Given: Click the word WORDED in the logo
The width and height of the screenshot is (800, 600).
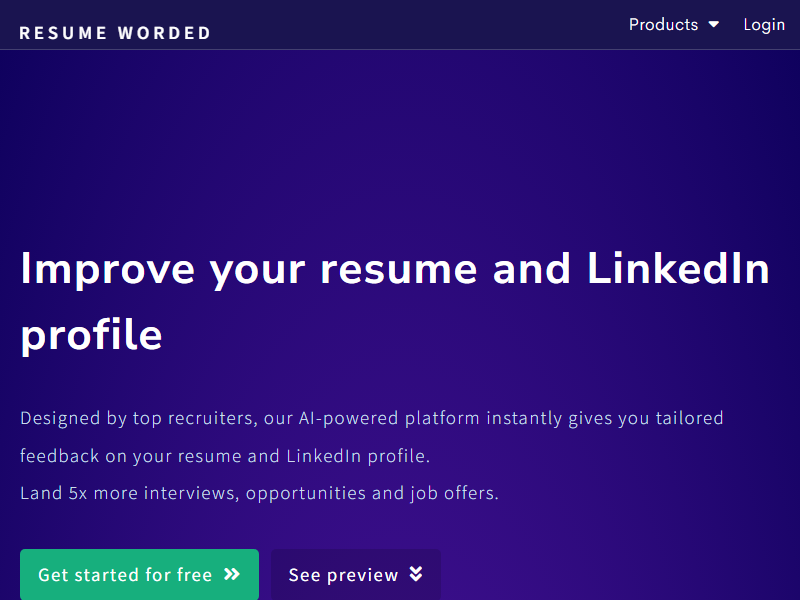Looking at the screenshot, I should (x=165, y=33).
